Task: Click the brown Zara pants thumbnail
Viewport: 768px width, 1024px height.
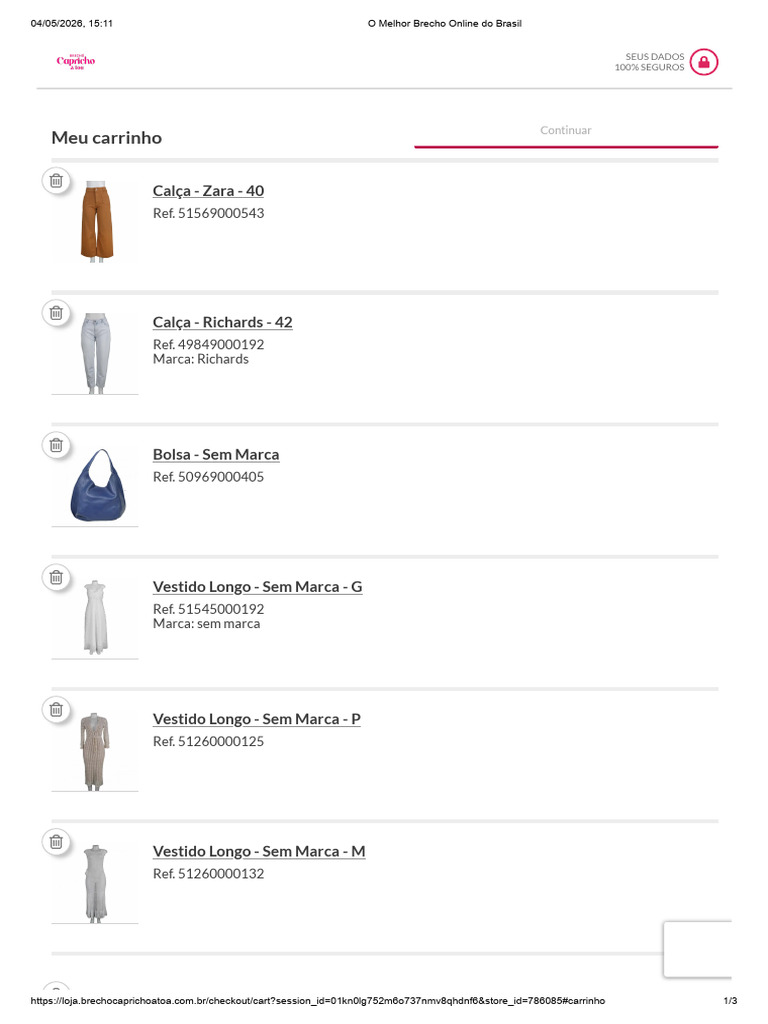Action: coord(97,221)
